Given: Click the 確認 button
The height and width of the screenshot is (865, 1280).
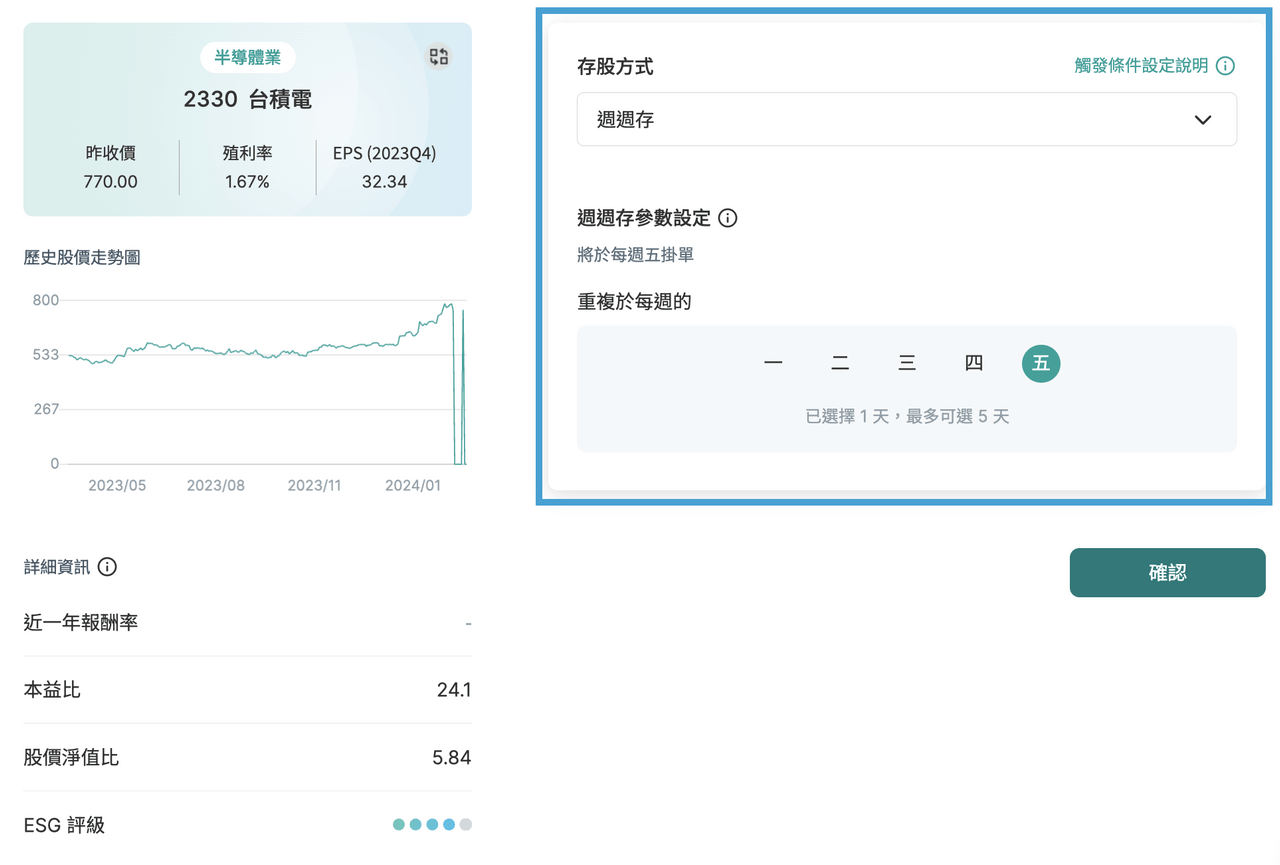Looking at the screenshot, I should [x=1167, y=573].
